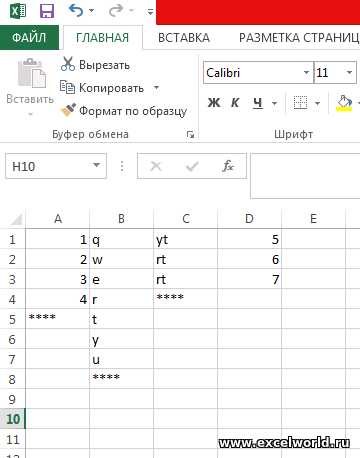360x458 pixels.
Task: Select cell B8 containing ****
Action: pyautogui.click(x=122, y=379)
